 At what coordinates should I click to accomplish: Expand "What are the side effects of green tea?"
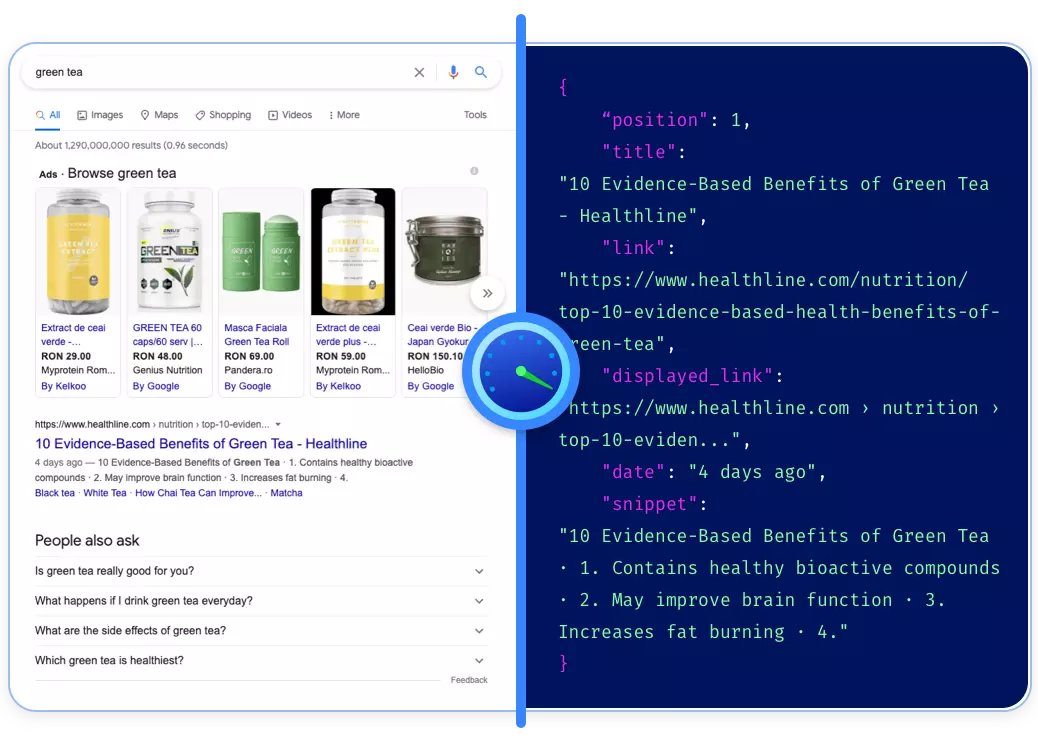[x=260, y=631]
